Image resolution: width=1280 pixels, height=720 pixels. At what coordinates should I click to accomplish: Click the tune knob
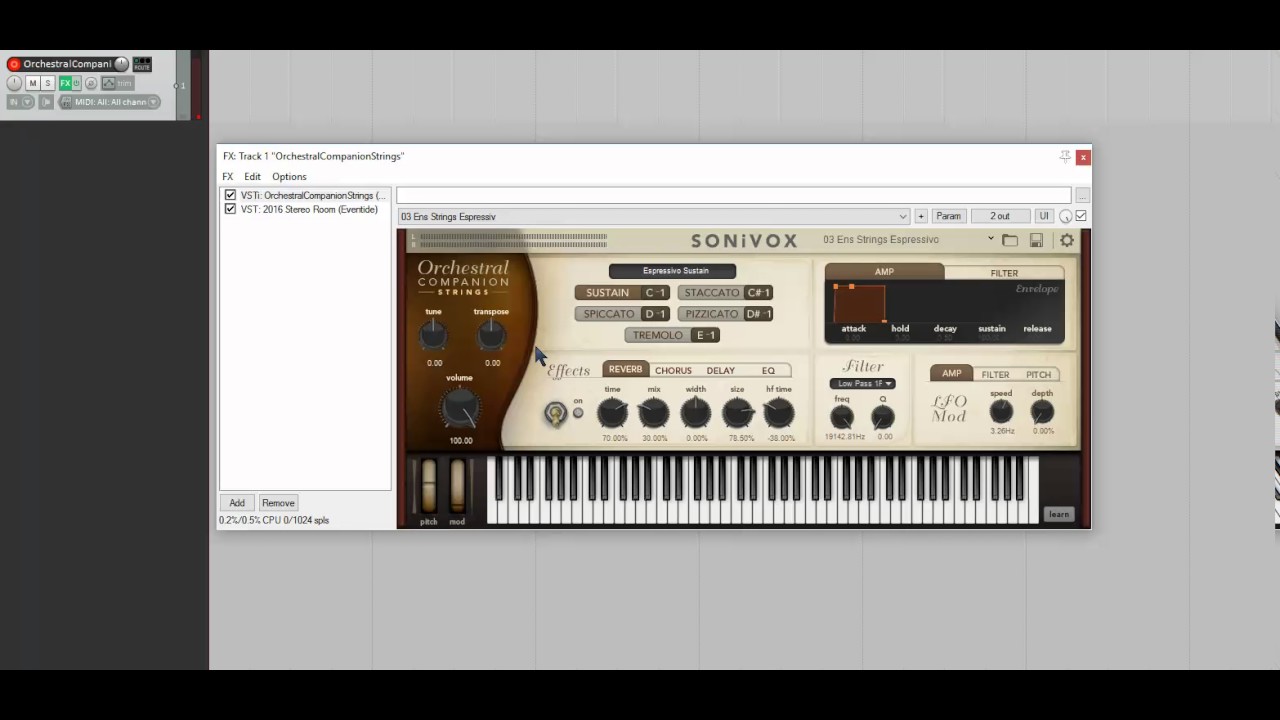tap(434, 336)
